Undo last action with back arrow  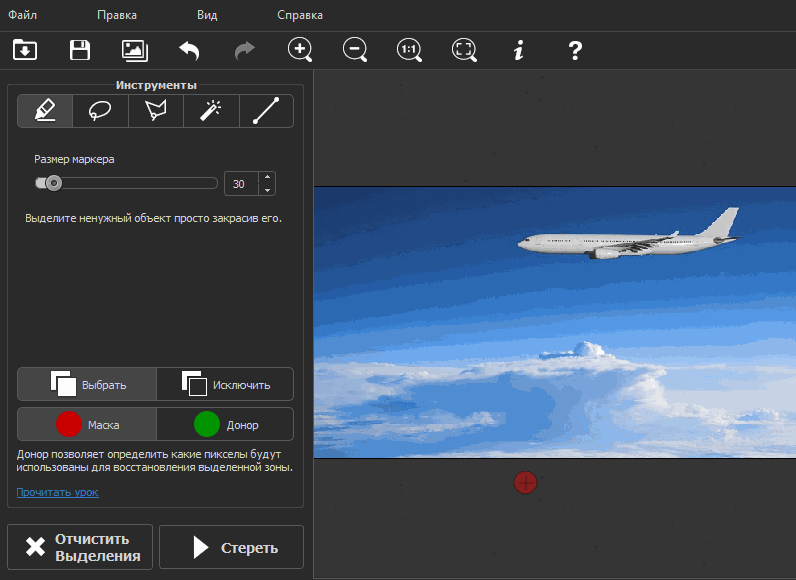[x=189, y=50]
